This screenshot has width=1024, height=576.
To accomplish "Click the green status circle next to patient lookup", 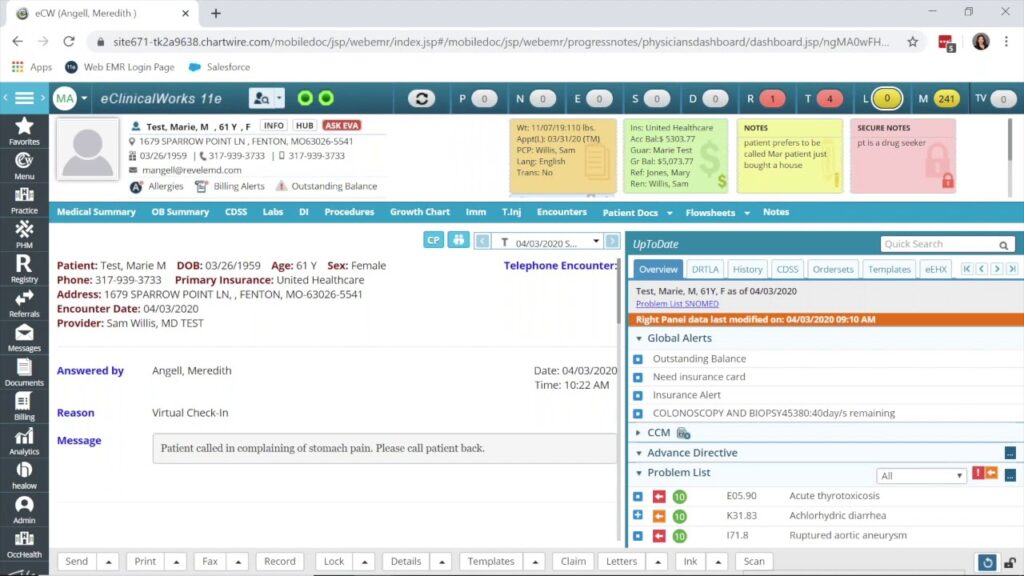I will (305, 98).
